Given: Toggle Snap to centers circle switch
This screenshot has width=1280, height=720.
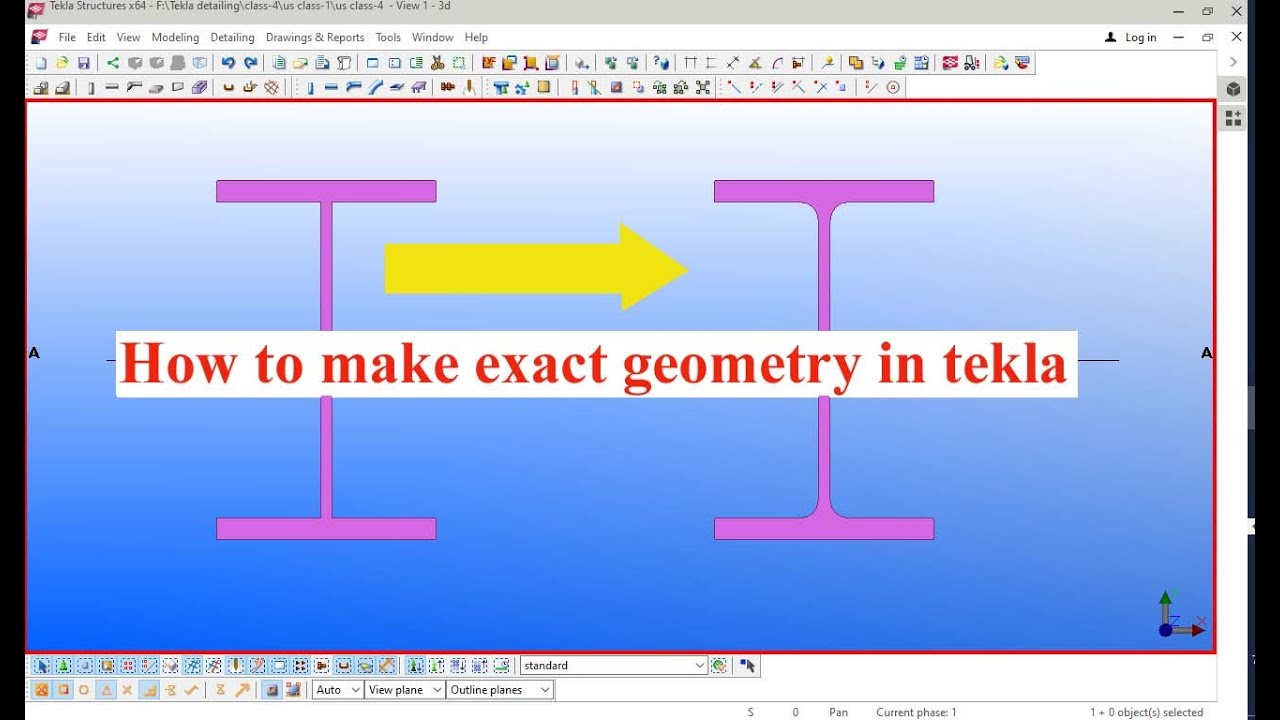Looking at the screenshot, I should click(x=84, y=690).
